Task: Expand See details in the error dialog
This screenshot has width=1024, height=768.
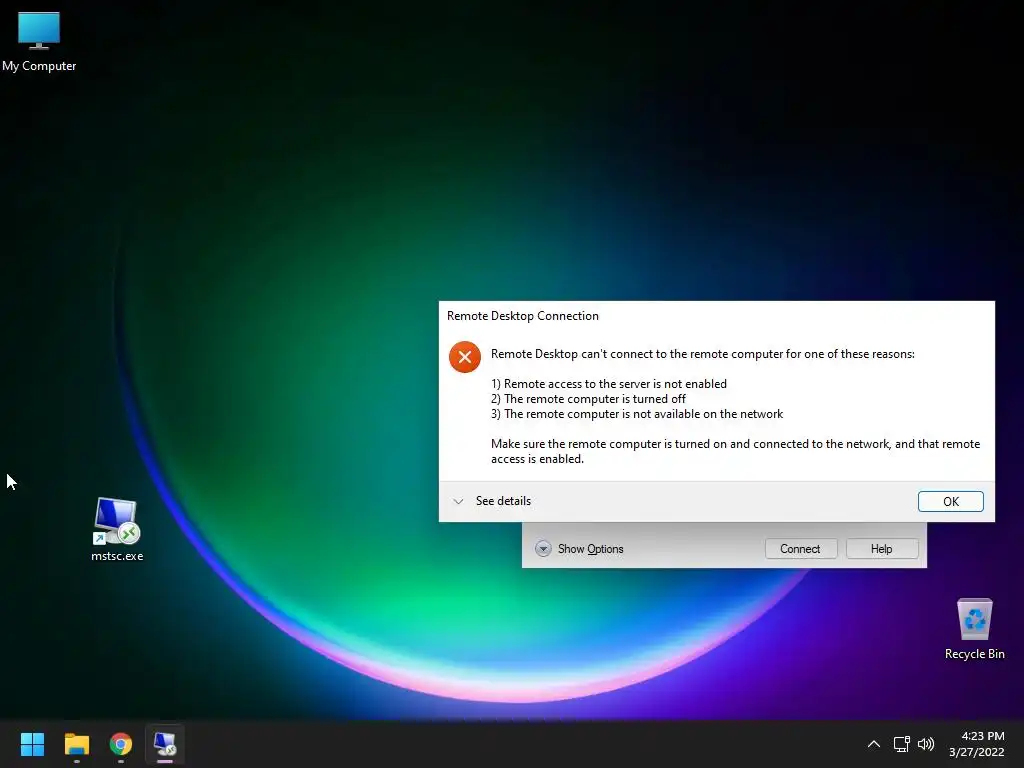Action: (492, 501)
